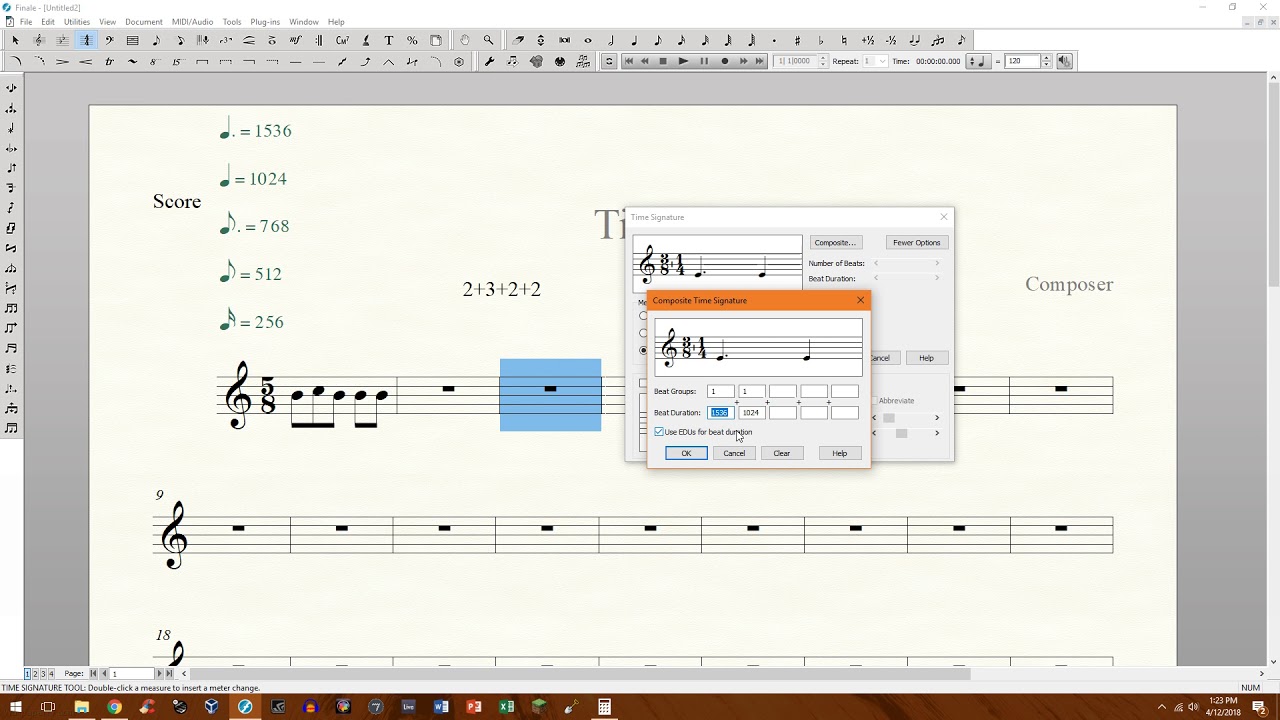Screen dimensions: 1280x720
Task: Click the playback measure stepper arrows
Action: click(824, 61)
